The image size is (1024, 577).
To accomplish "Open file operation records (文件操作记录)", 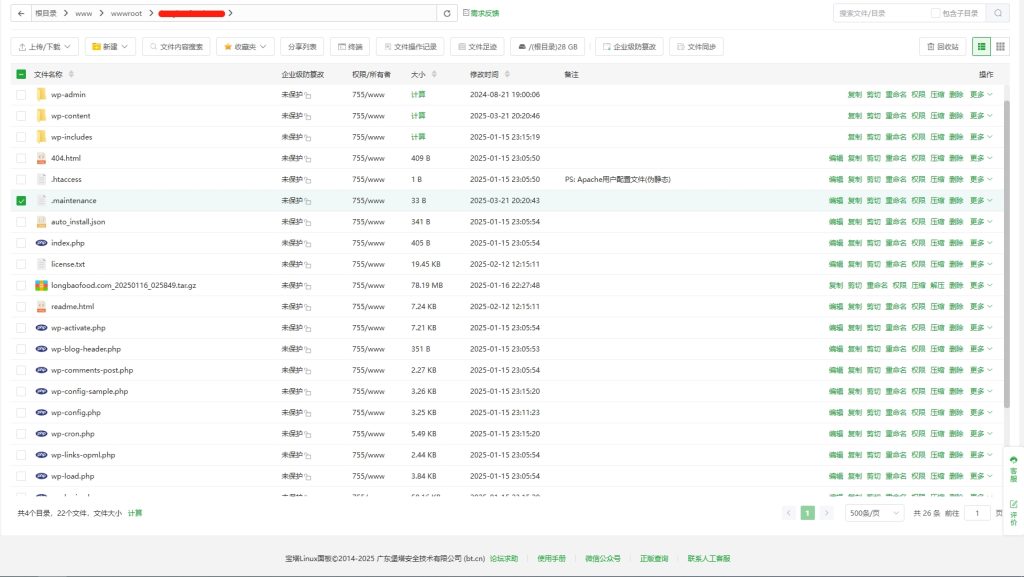I will [410, 46].
